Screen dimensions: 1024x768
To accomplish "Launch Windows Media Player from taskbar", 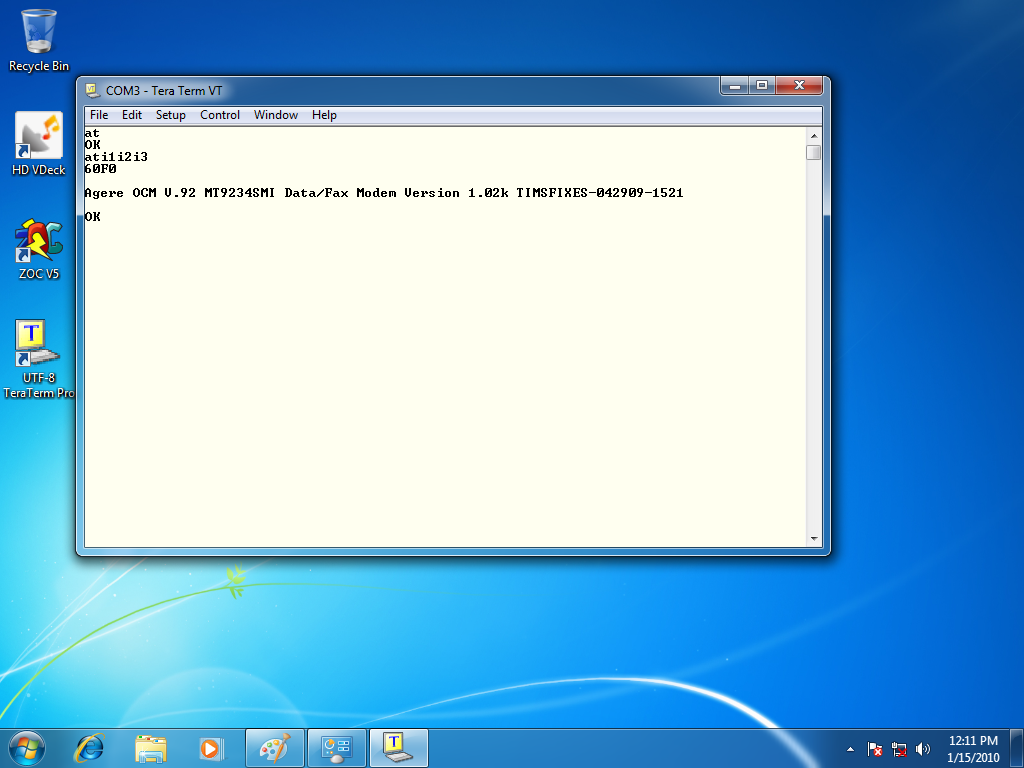I will pos(211,747).
